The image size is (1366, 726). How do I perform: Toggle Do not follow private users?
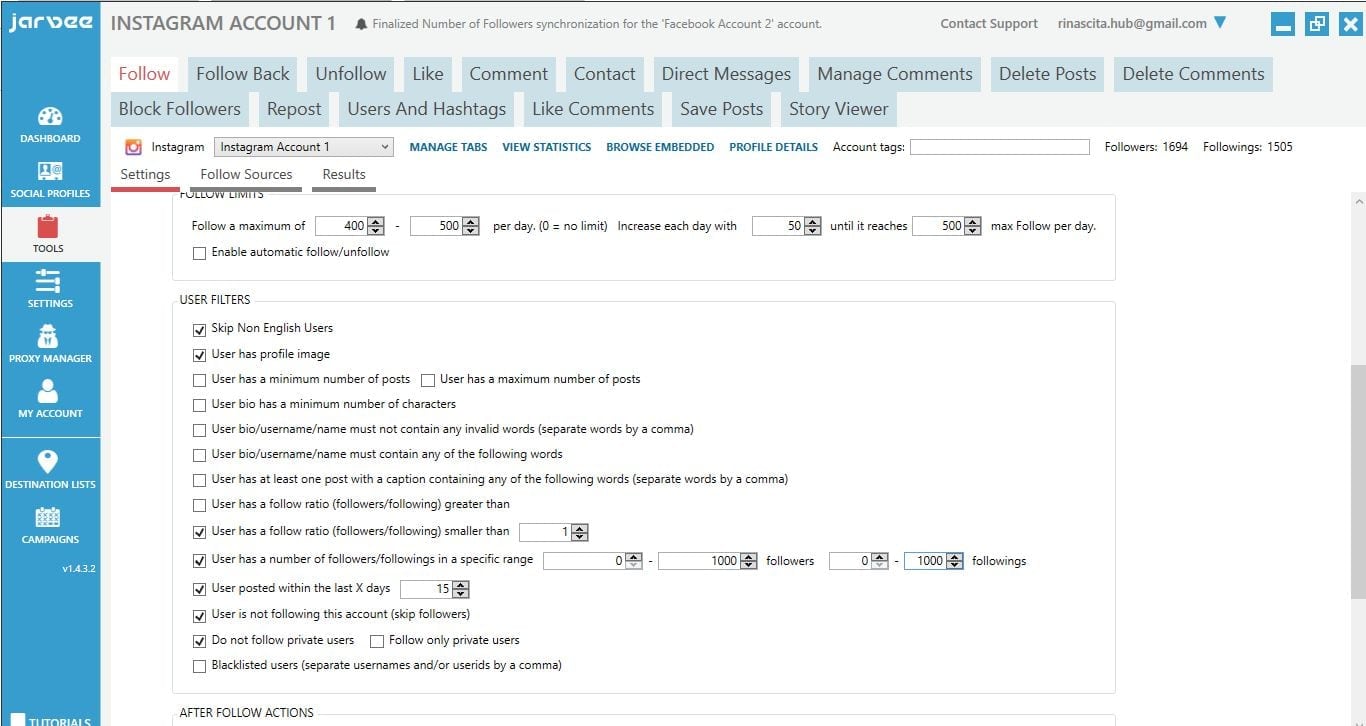(199, 641)
